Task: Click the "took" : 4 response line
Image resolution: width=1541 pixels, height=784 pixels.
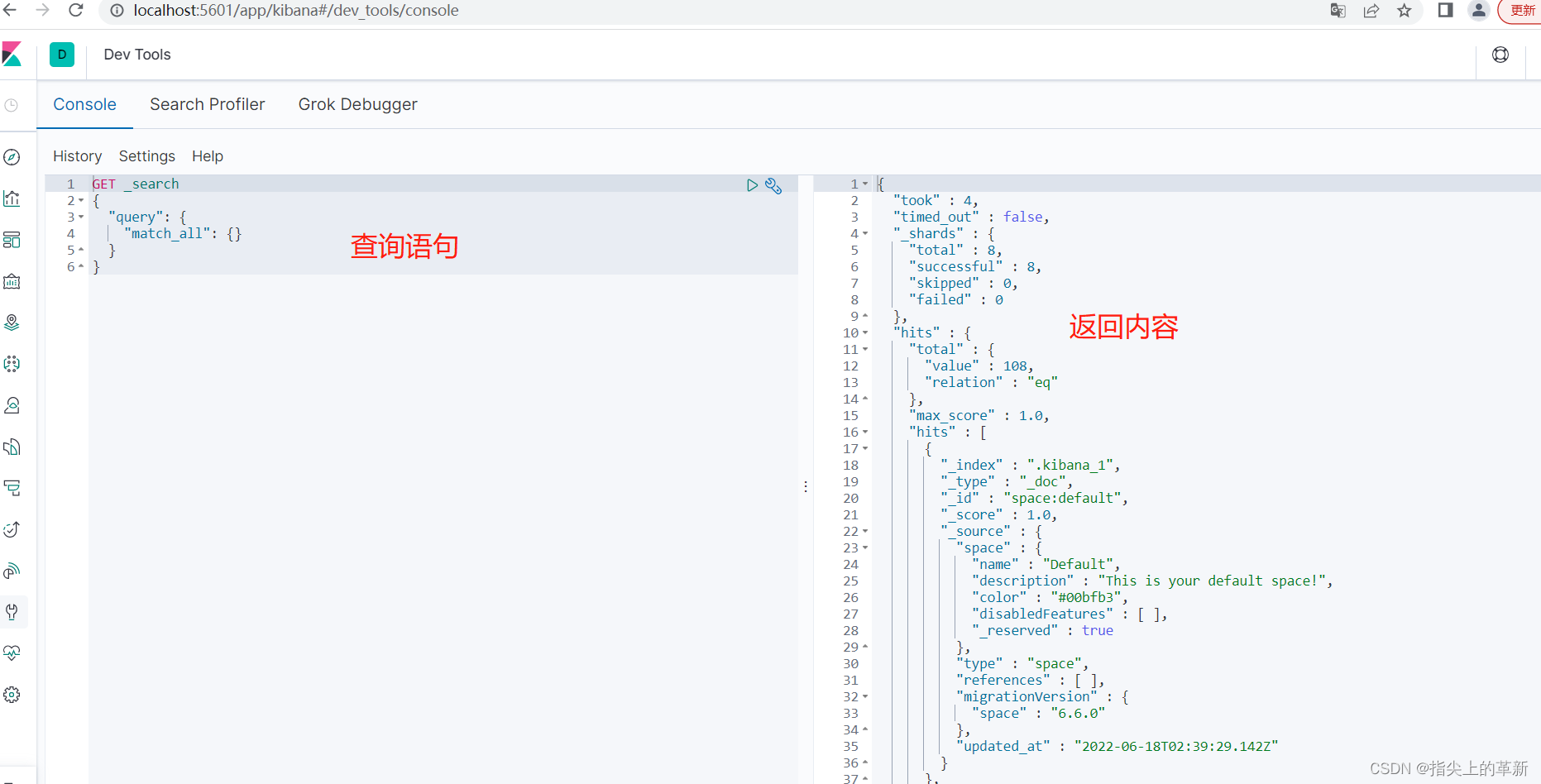Action: 936,200
